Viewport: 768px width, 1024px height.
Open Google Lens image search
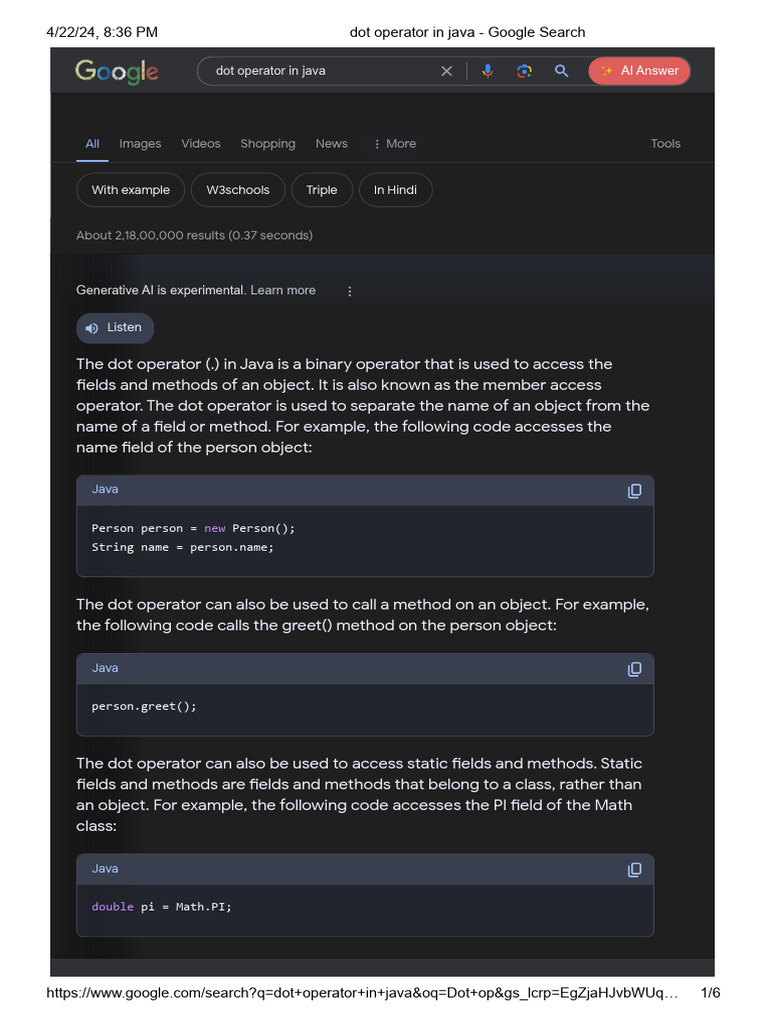tap(524, 71)
